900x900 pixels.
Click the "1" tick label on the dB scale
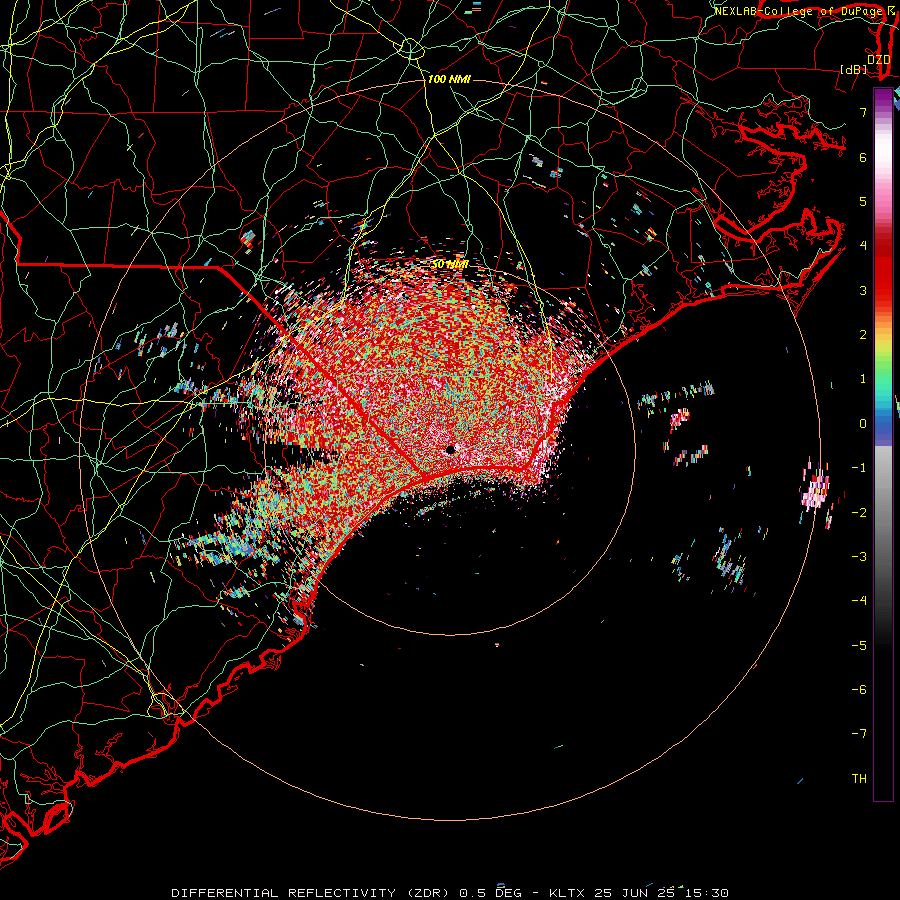coord(863,379)
